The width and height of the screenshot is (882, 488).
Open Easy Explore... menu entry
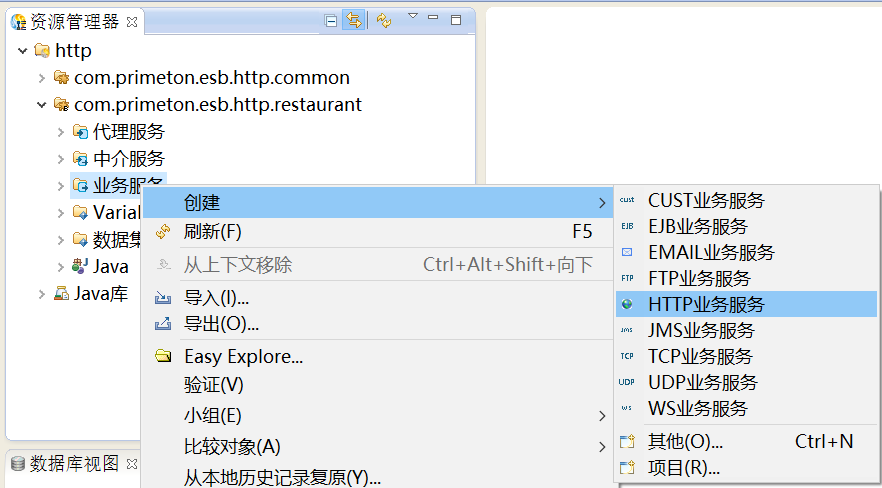pyautogui.click(x=243, y=357)
